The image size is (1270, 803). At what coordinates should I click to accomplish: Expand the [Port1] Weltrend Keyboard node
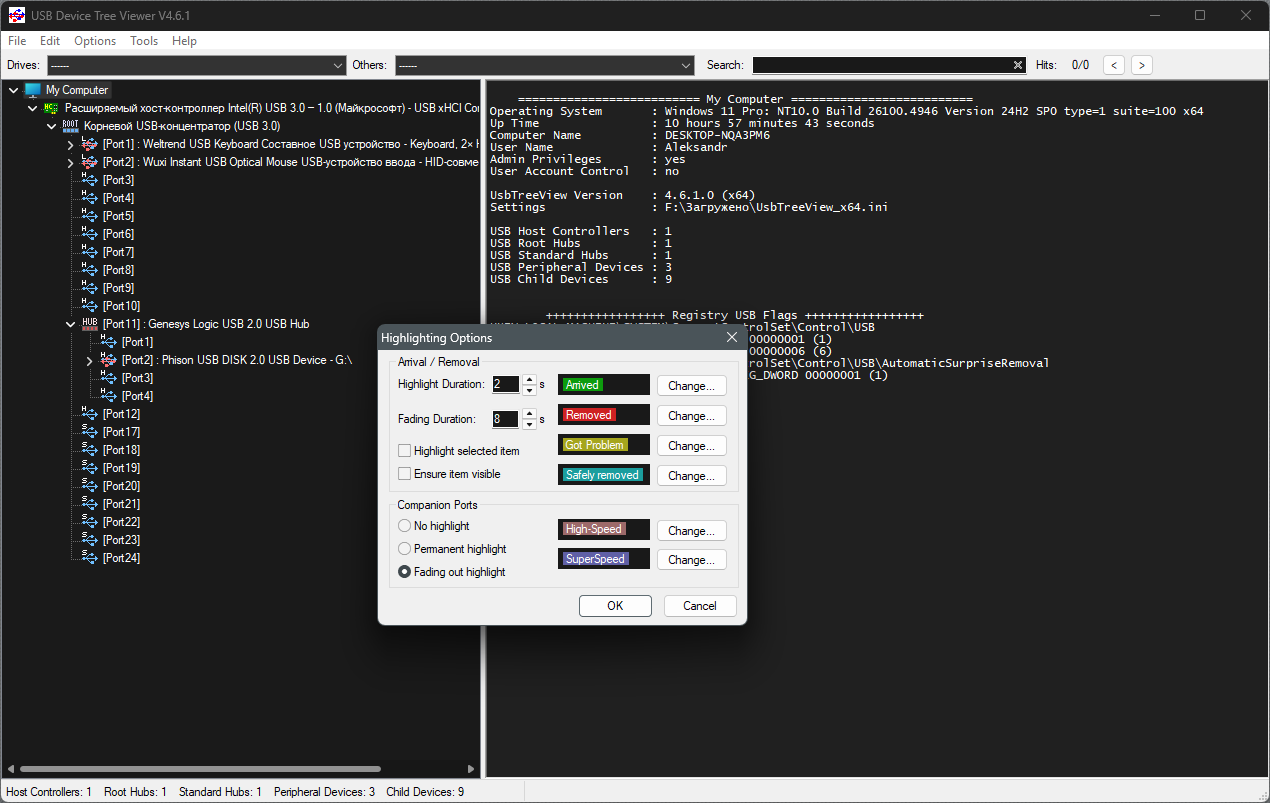(71, 144)
